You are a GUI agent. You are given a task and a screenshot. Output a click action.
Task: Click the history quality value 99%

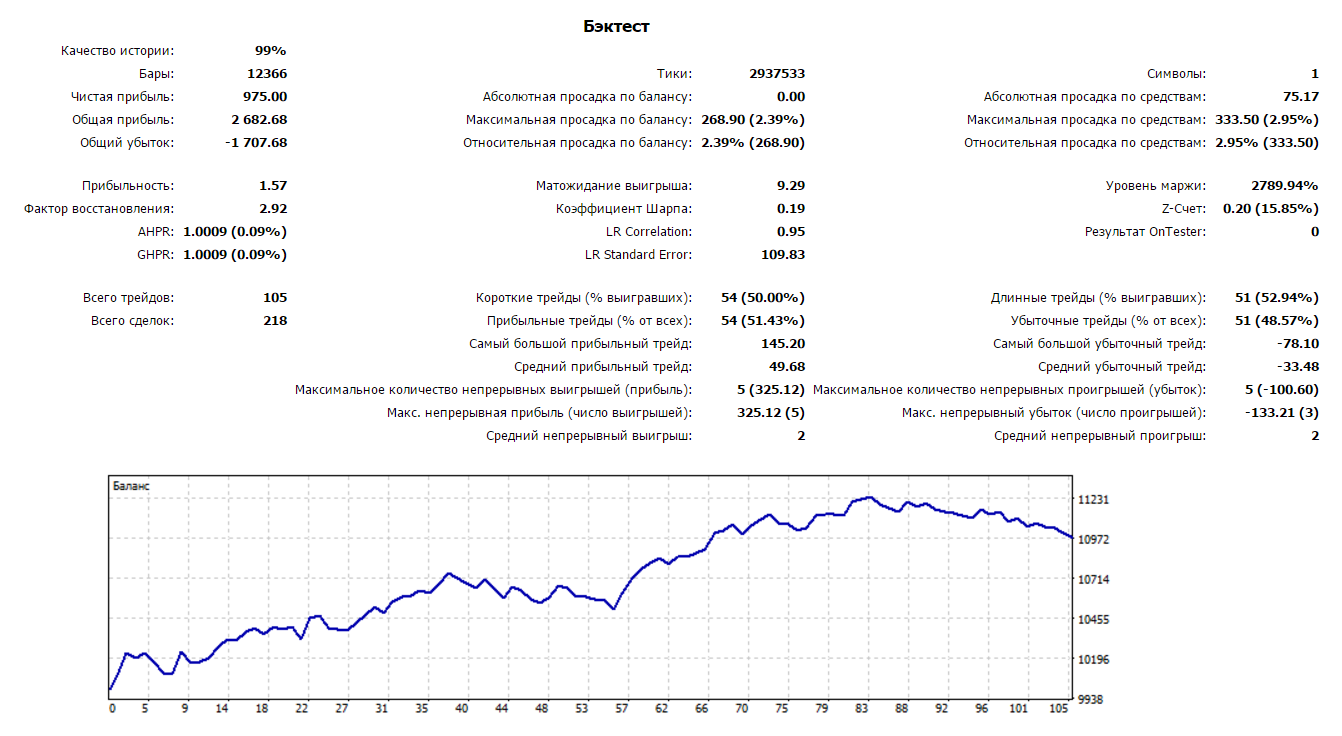pyautogui.click(x=270, y=51)
